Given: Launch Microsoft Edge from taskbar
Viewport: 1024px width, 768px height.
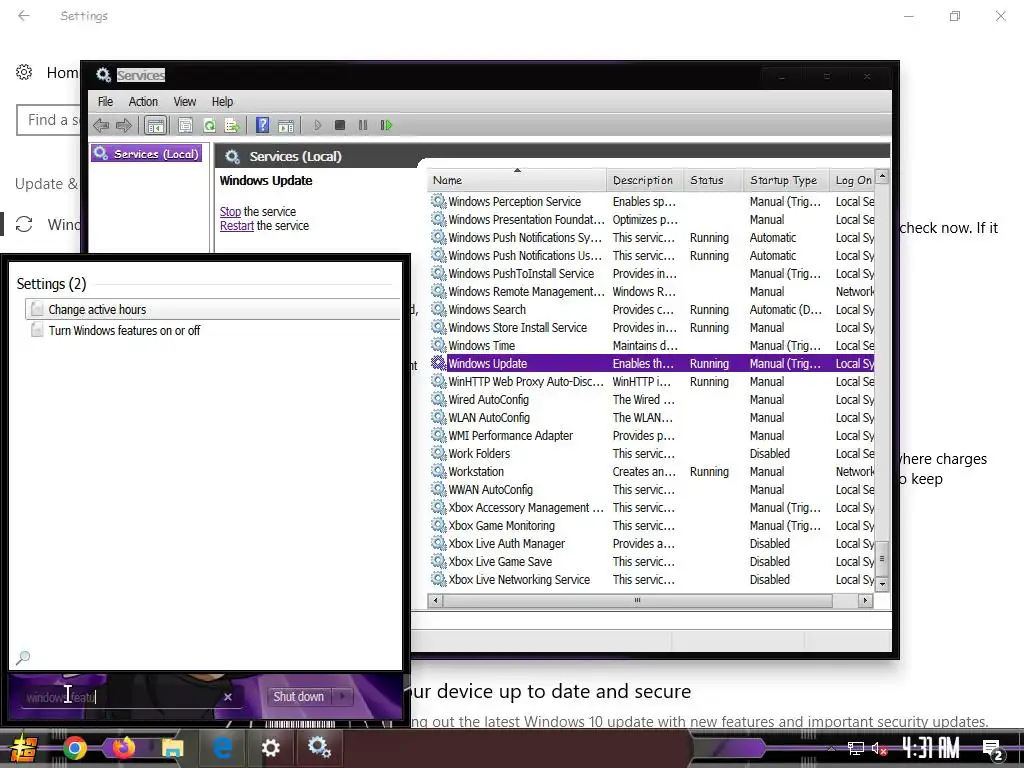Looking at the screenshot, I should (222, 748).
